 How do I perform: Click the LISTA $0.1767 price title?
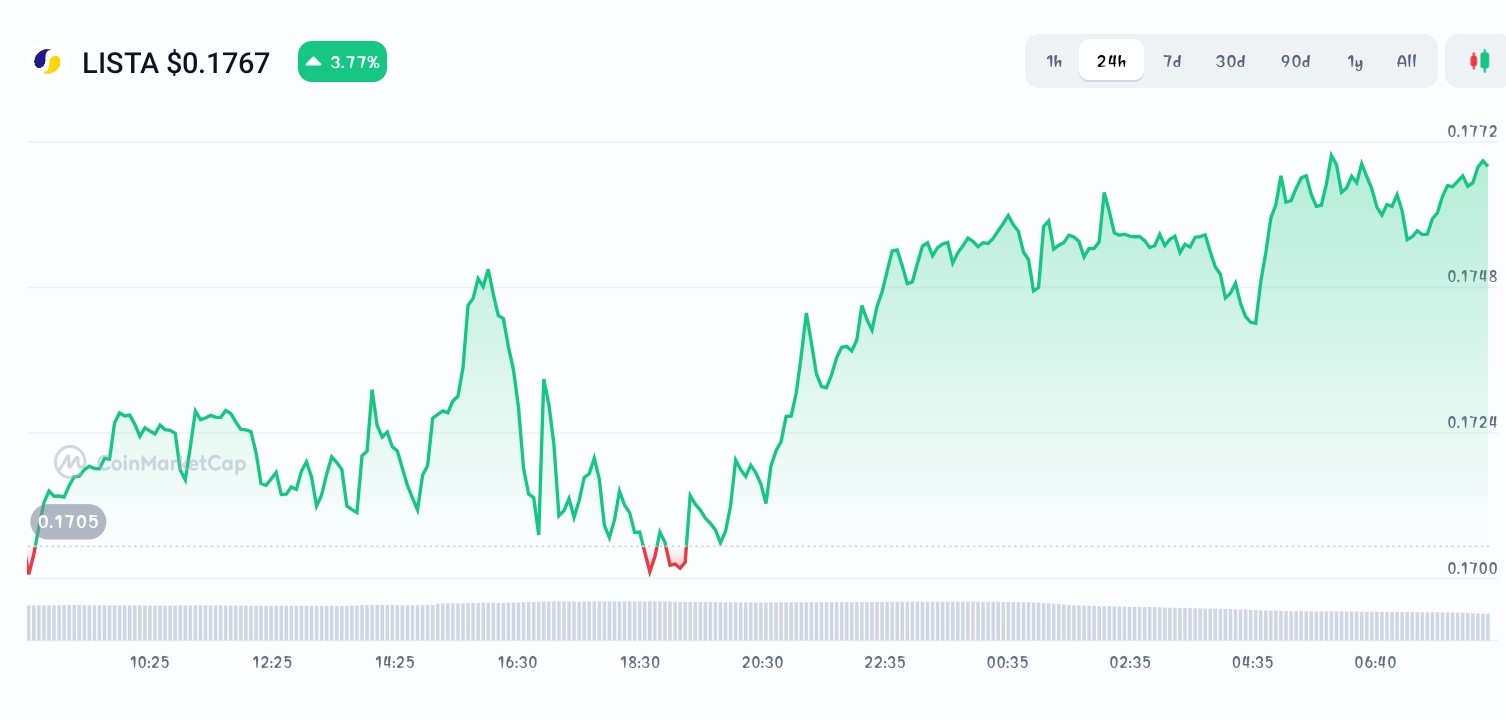pyautogui.click(x=176, y=63)
